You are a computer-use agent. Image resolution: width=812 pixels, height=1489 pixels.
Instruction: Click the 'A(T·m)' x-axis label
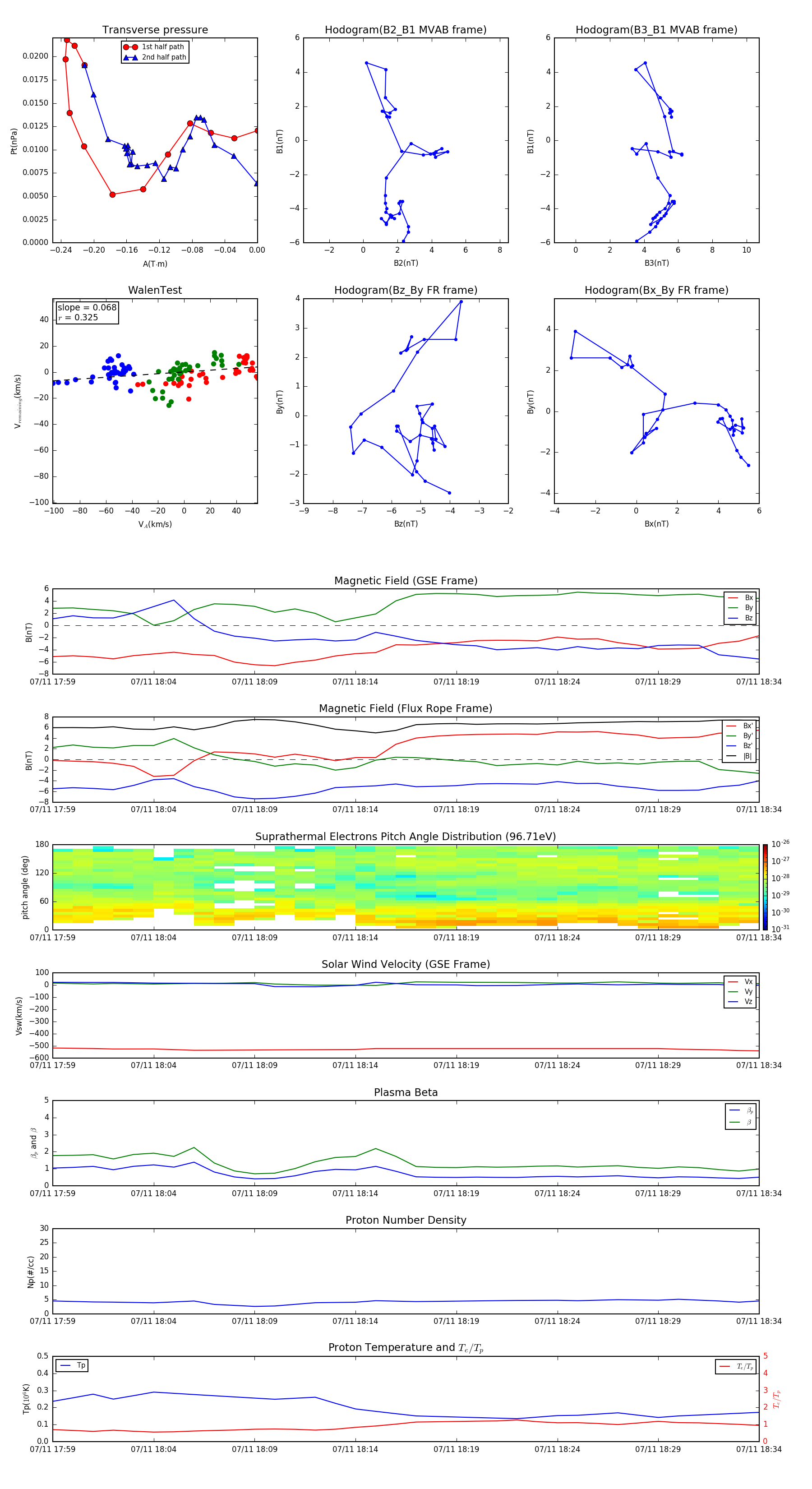coord(155,264)
